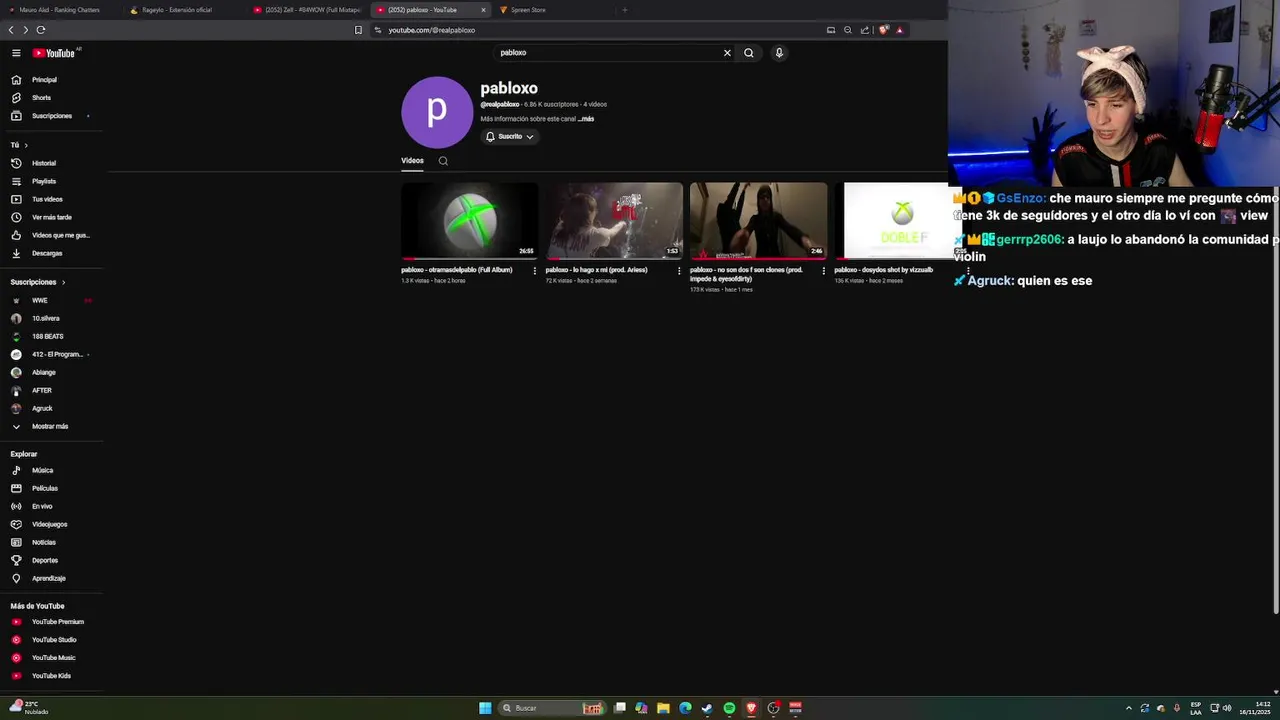Show hidden system tray icons

pyautogui.click(x=1129, y=708)
